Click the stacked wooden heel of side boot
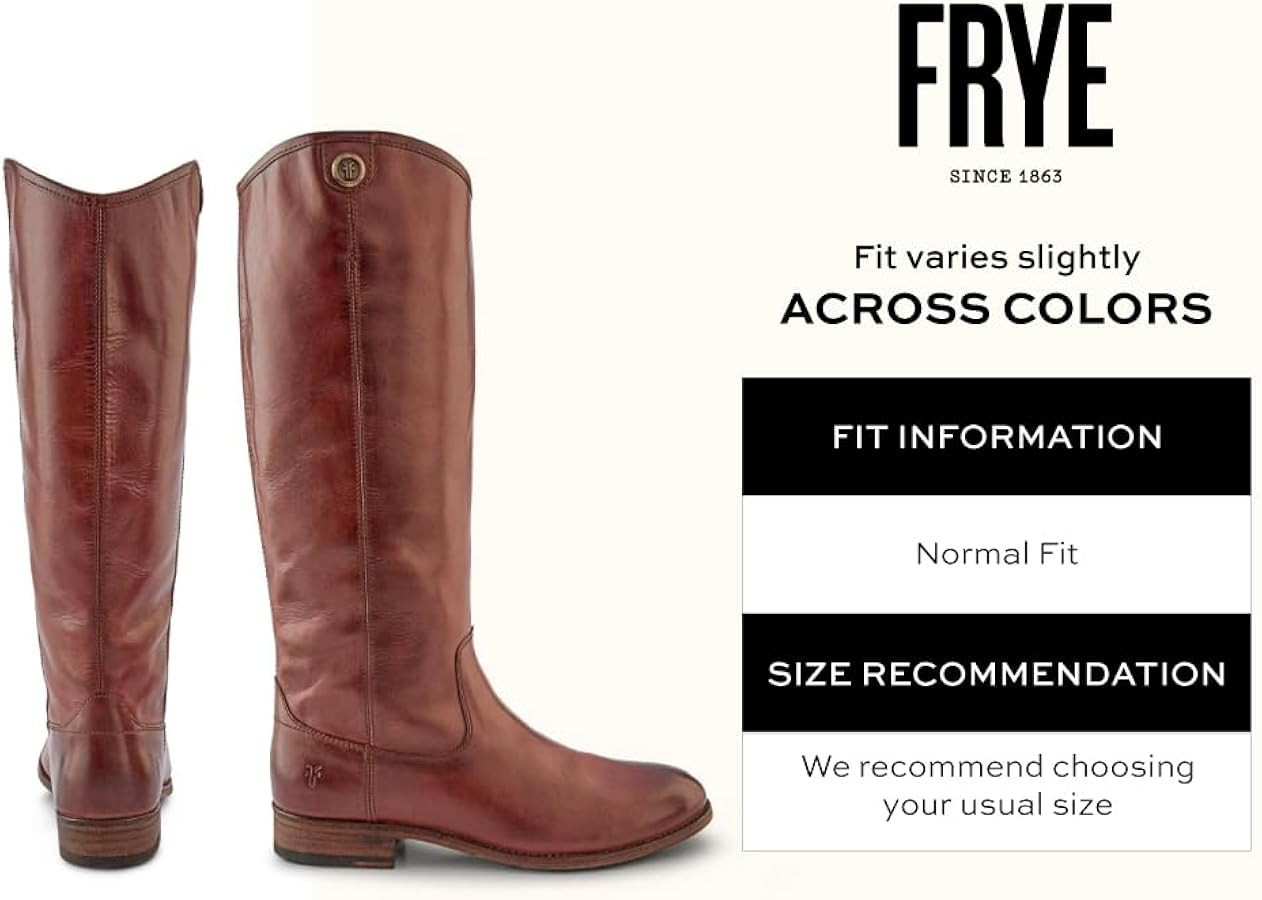The height and width of the screenshot is (900, 1262). pyautogui.click(x=337, y=836)
